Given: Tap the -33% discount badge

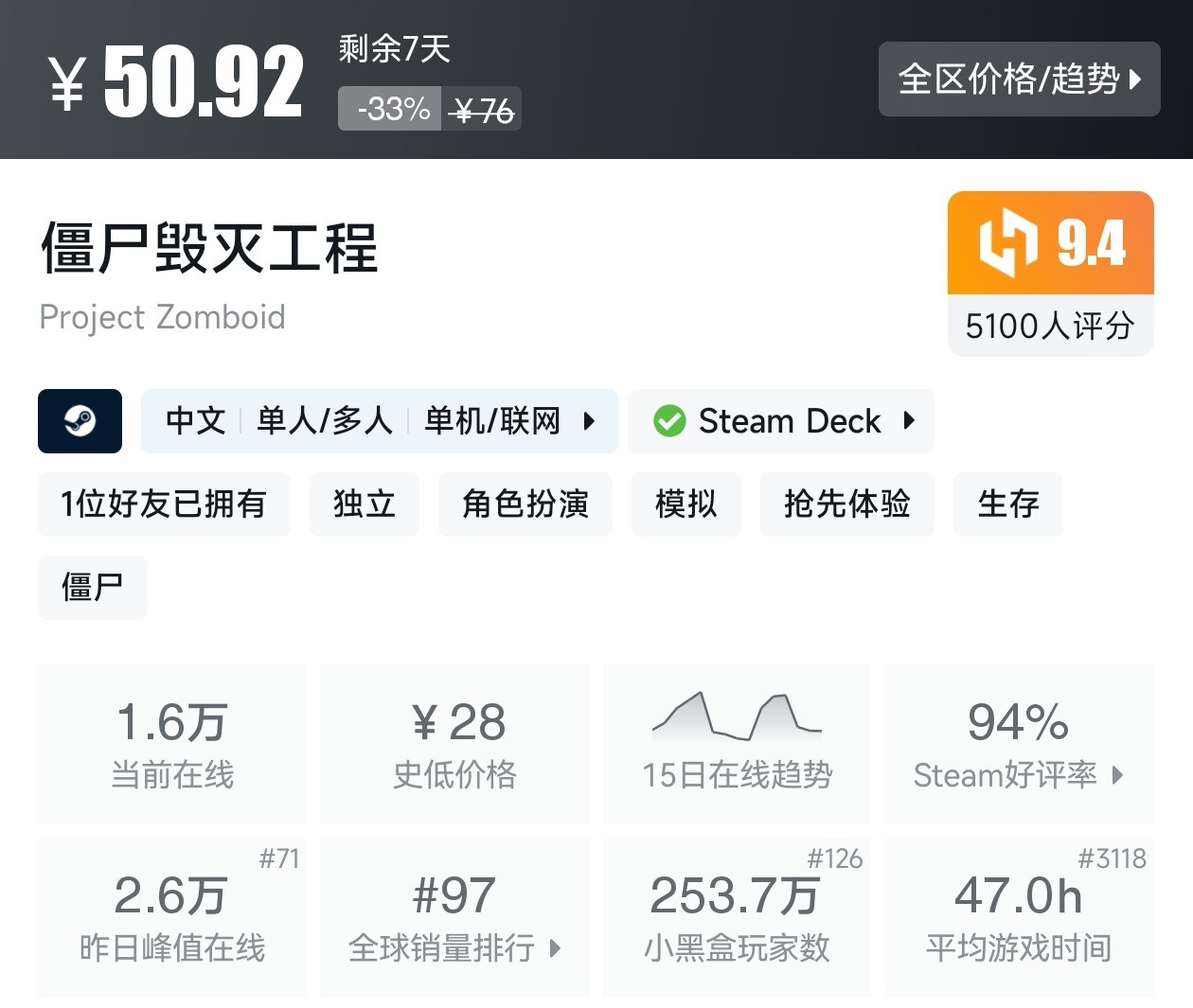Looking at the screenshot, I should tap(390, 109).
